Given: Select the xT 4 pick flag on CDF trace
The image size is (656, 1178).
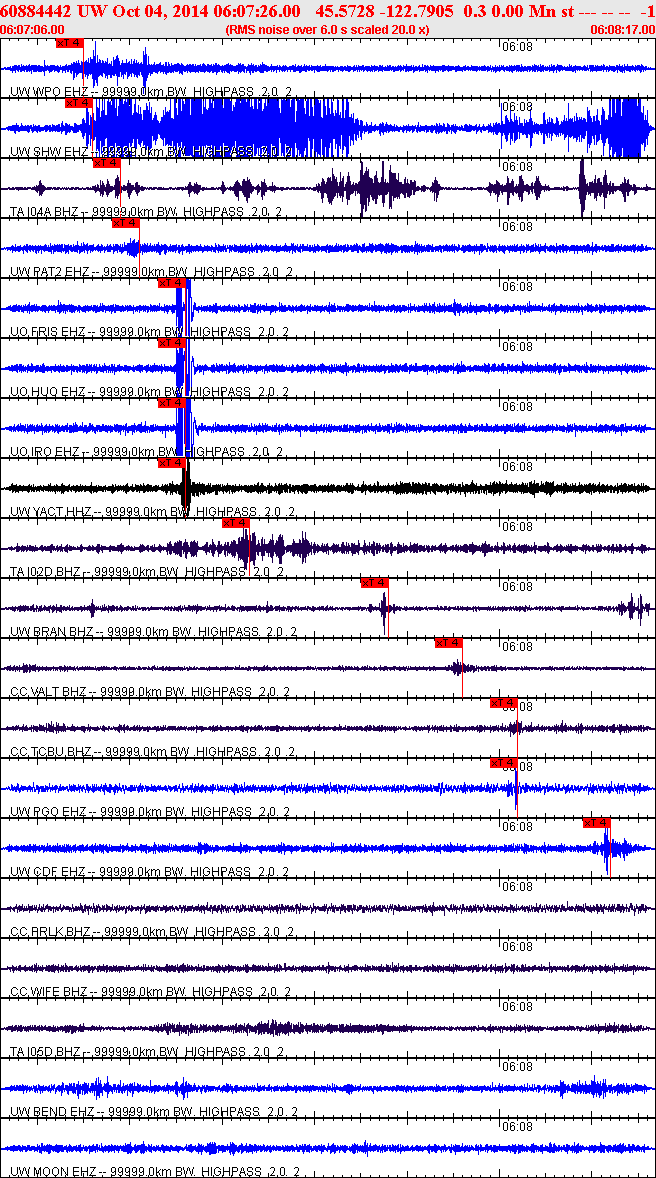Looking at the screenshot, I should (x=597, y=823).
